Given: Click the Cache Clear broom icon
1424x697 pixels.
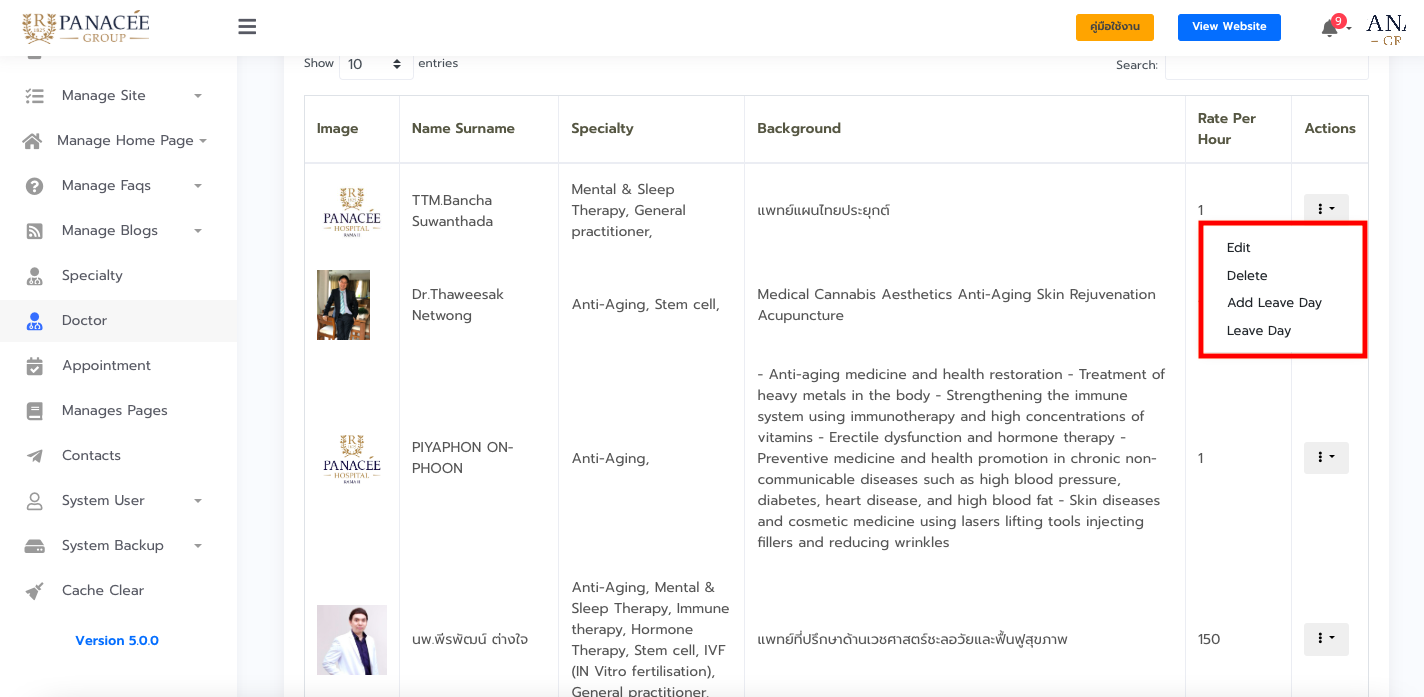Looking at the screenshot, I should [x=34, y=591].
